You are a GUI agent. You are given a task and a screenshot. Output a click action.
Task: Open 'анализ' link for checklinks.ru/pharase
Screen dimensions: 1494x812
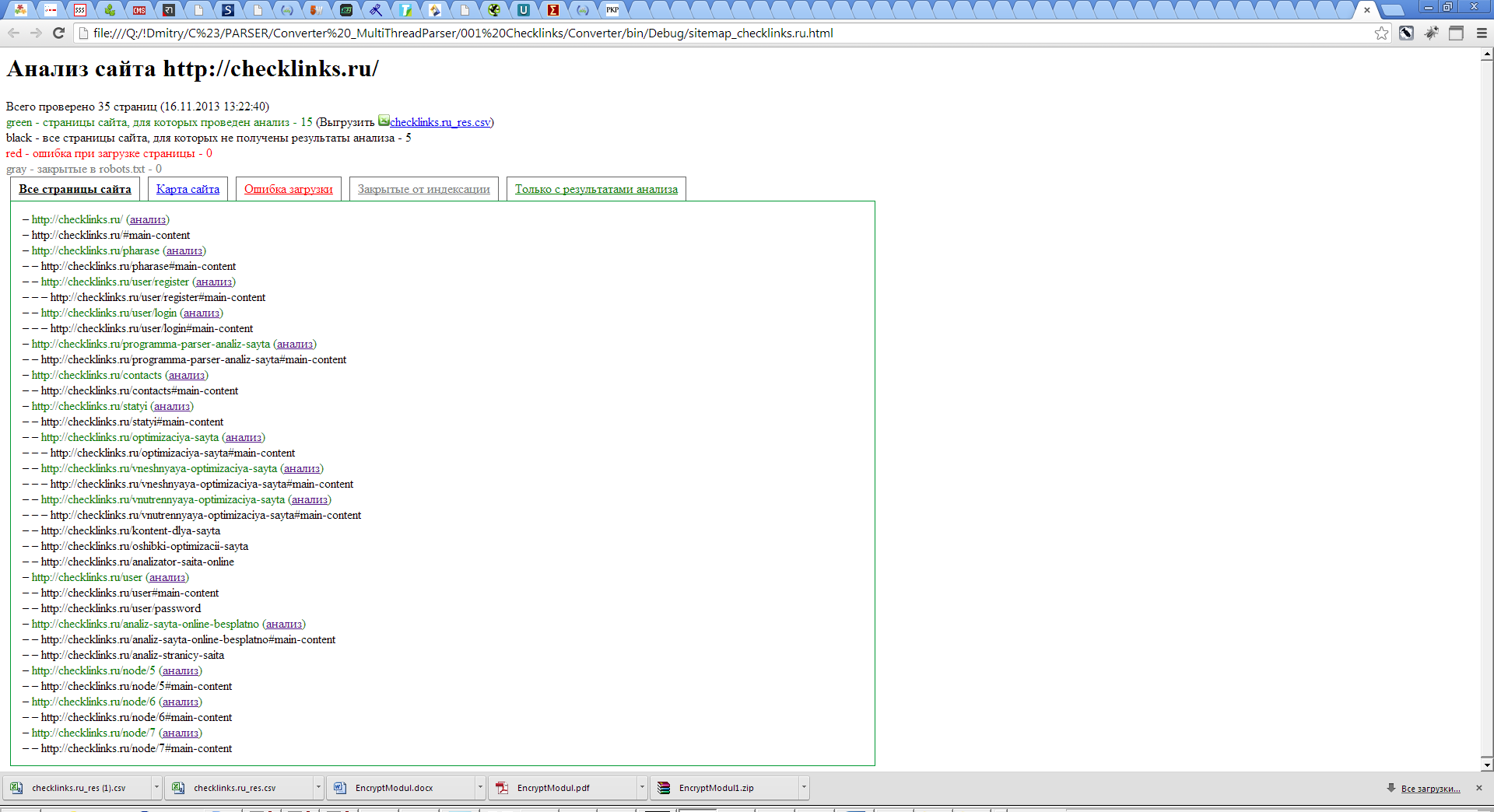point(184,250)
